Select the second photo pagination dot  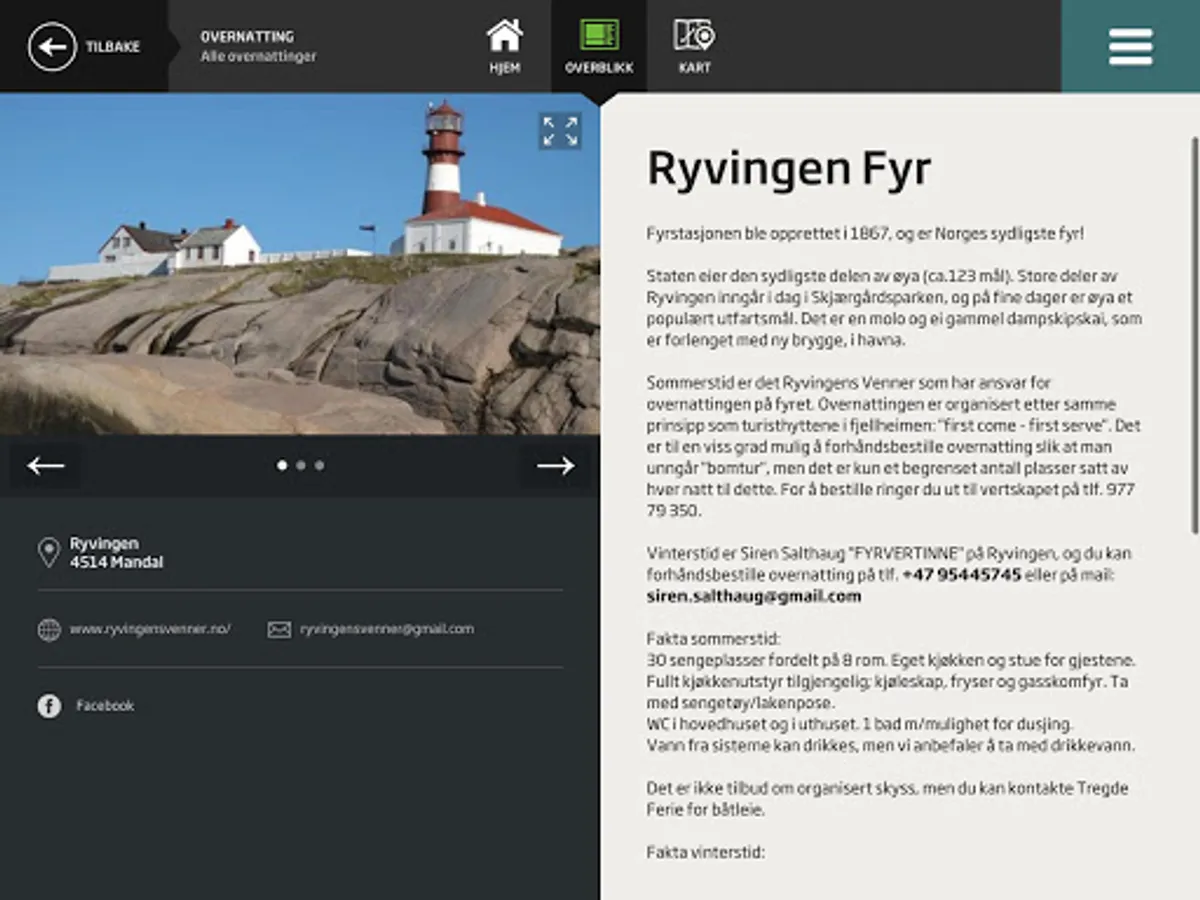pyautogui.click(x=301, y=465)
